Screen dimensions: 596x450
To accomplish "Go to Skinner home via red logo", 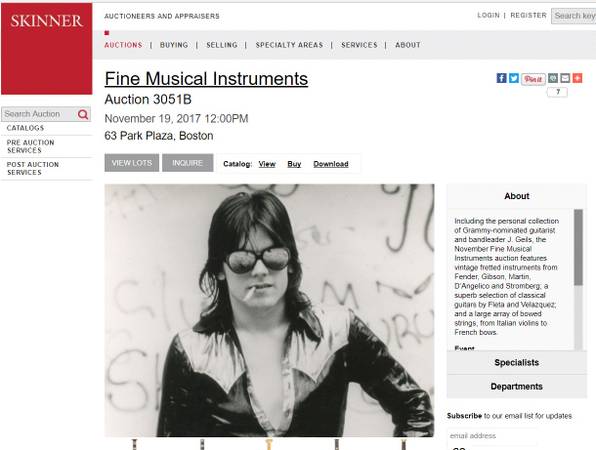I will (x=47, y=49).
